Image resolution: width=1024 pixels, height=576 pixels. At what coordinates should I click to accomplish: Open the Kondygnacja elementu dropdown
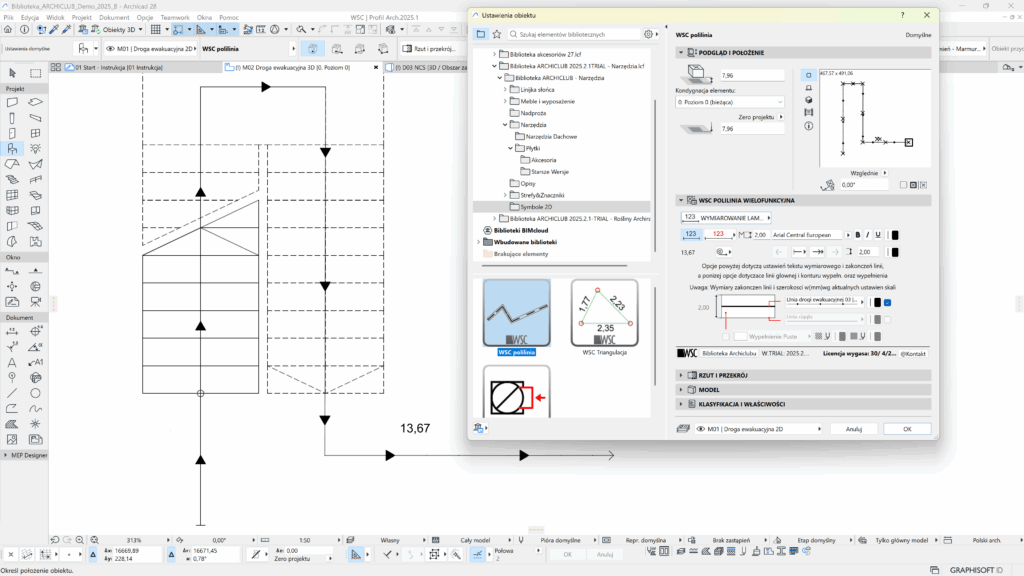(730, 102)
